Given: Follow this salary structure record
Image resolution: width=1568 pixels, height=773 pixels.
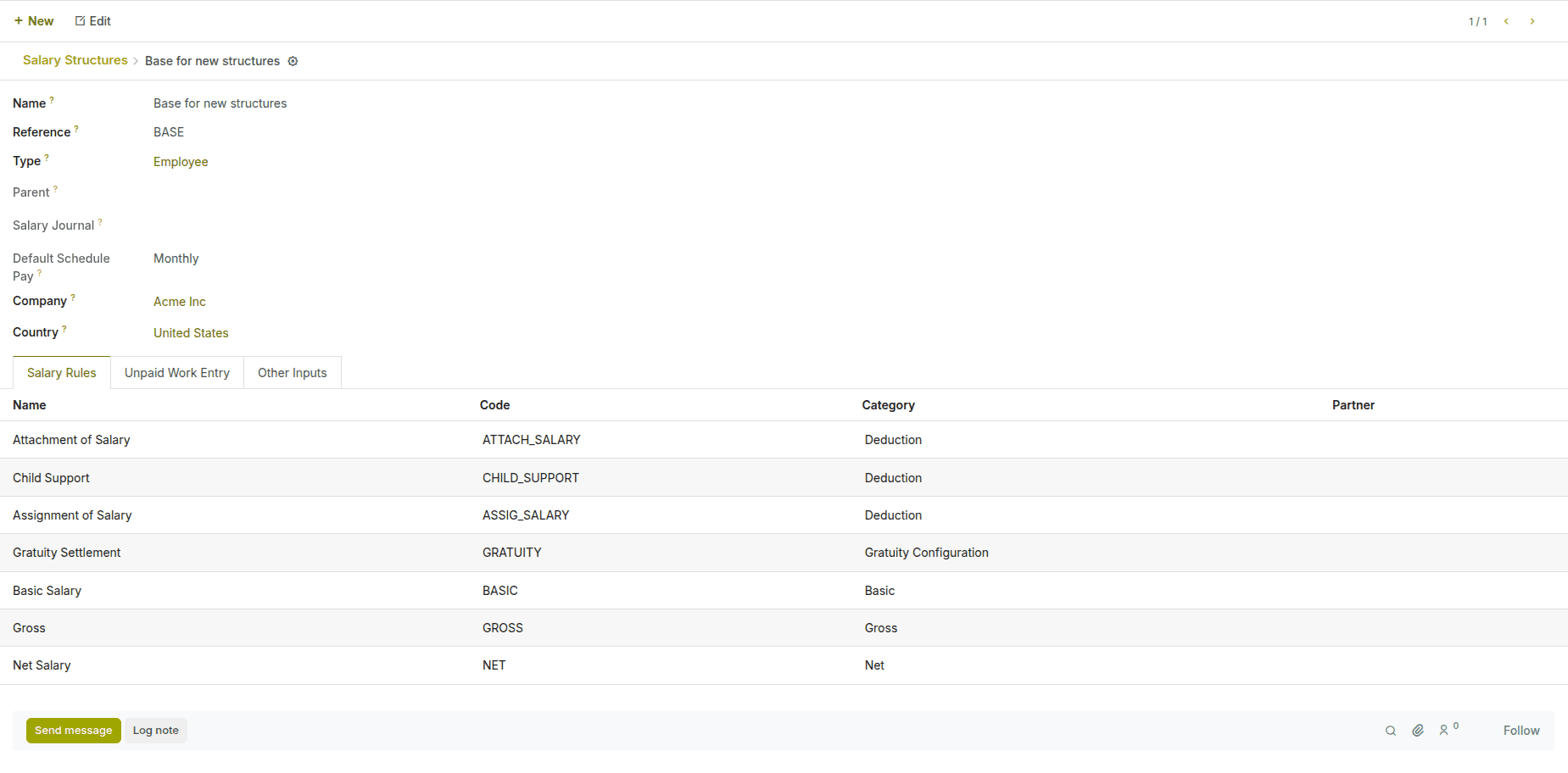Looking at the screenshot, I should pyautogui.click(x=1521, y=730).
